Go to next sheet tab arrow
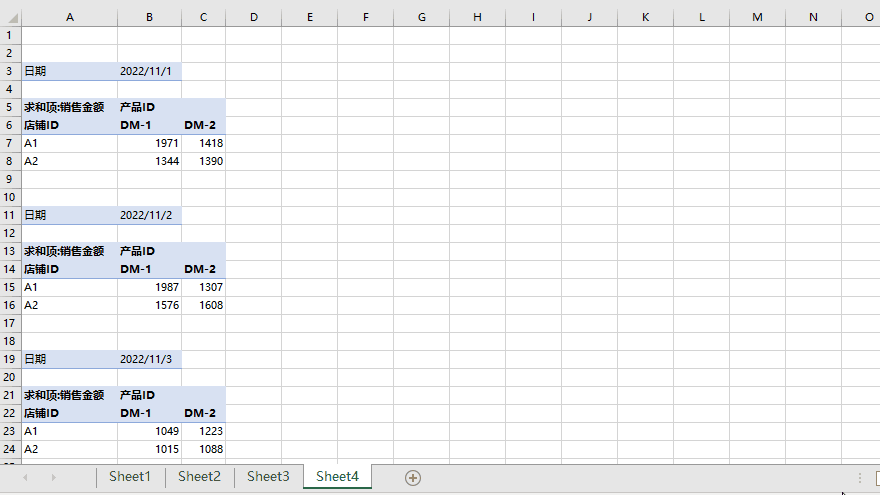880x495 pixels. 53,478
